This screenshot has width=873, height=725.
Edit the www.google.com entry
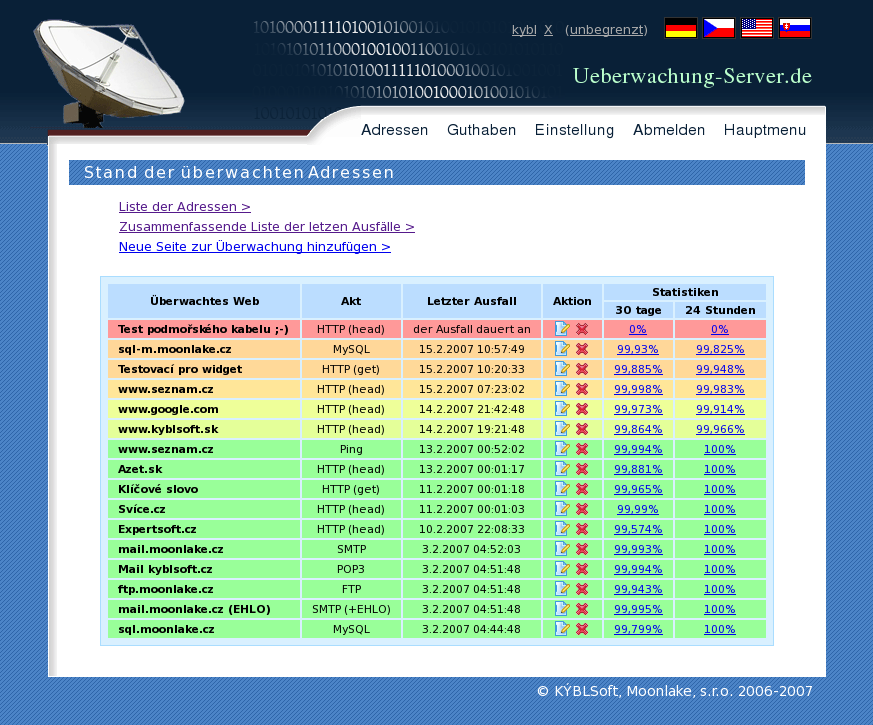pos(562,409)
